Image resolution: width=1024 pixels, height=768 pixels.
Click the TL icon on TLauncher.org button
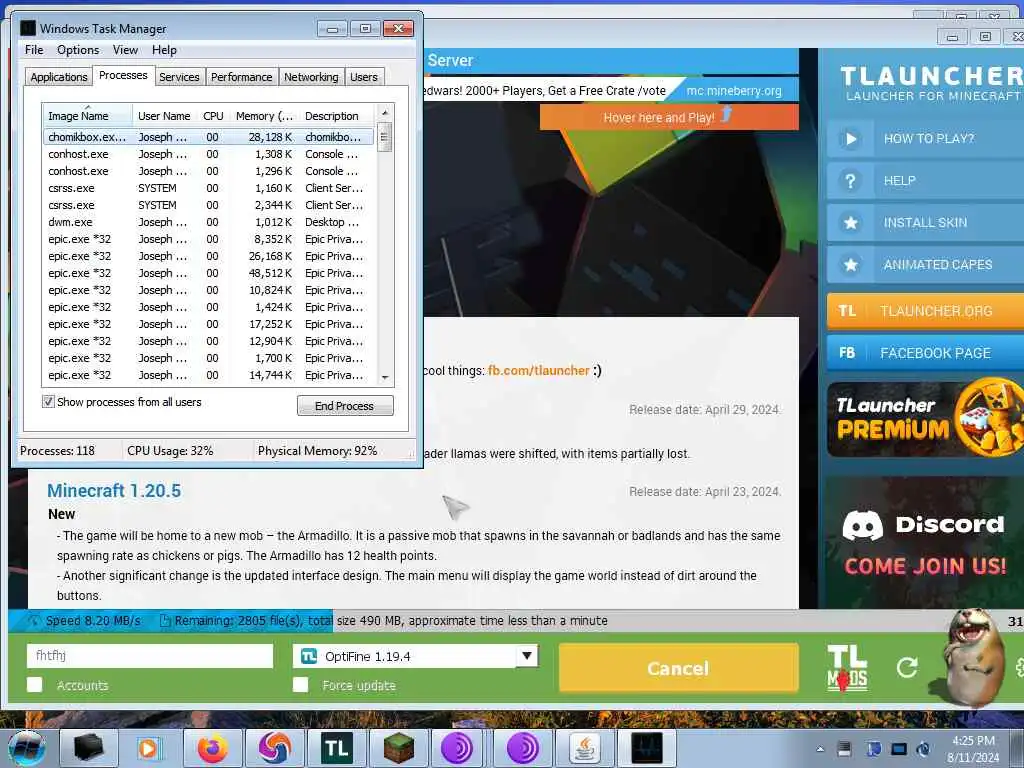pyautogui.click(x=847, y=311)
